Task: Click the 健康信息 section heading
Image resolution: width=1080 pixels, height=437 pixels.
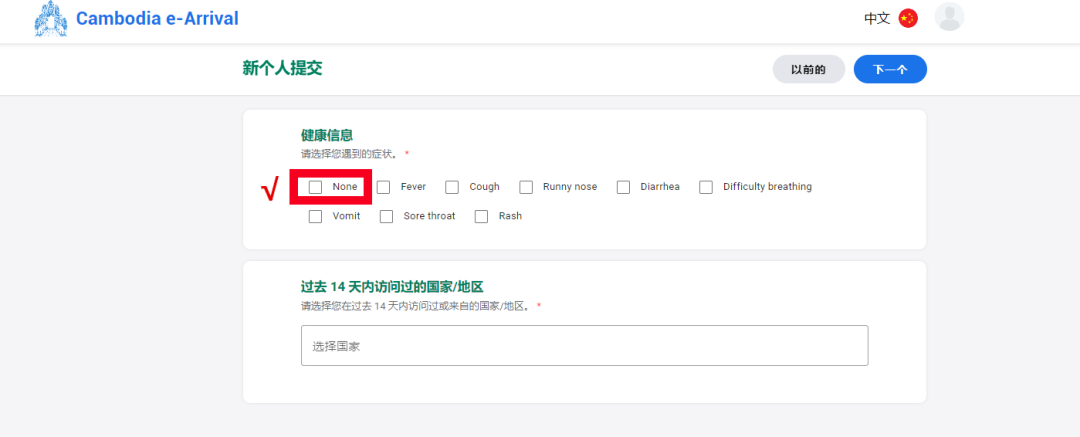Action: tap(327, 135)
